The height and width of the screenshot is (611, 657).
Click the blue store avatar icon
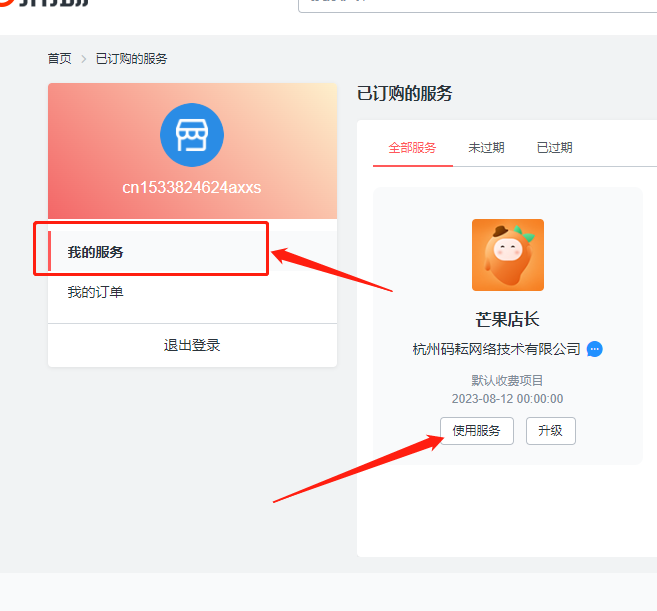point(192,135)
